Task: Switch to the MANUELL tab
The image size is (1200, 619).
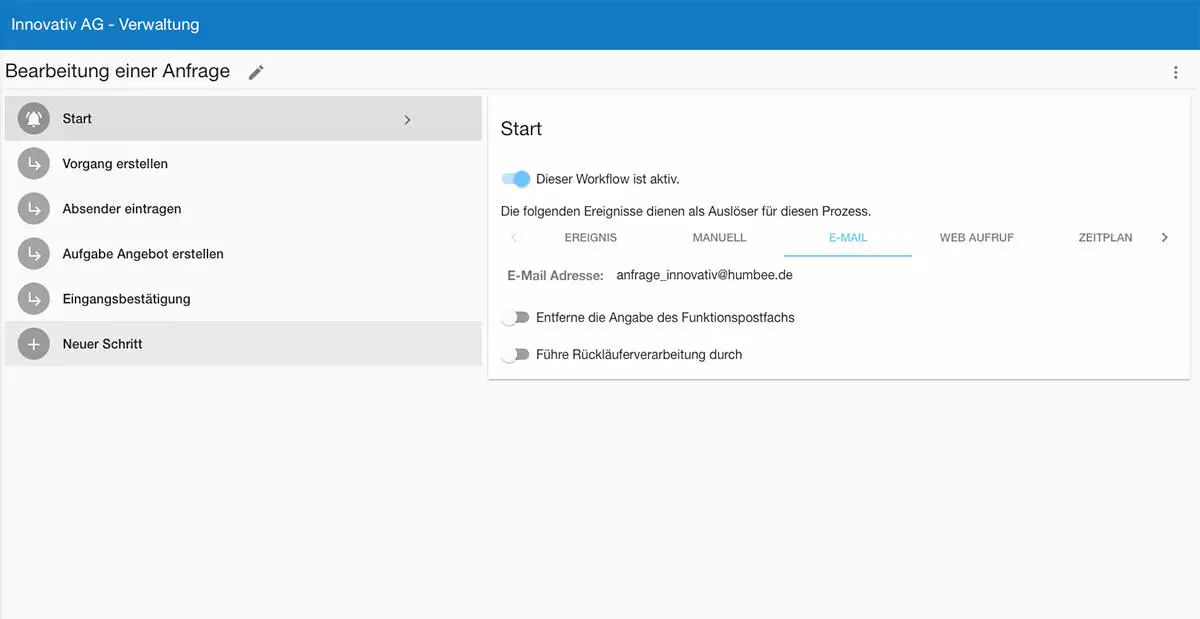Action: pos(719,238)
